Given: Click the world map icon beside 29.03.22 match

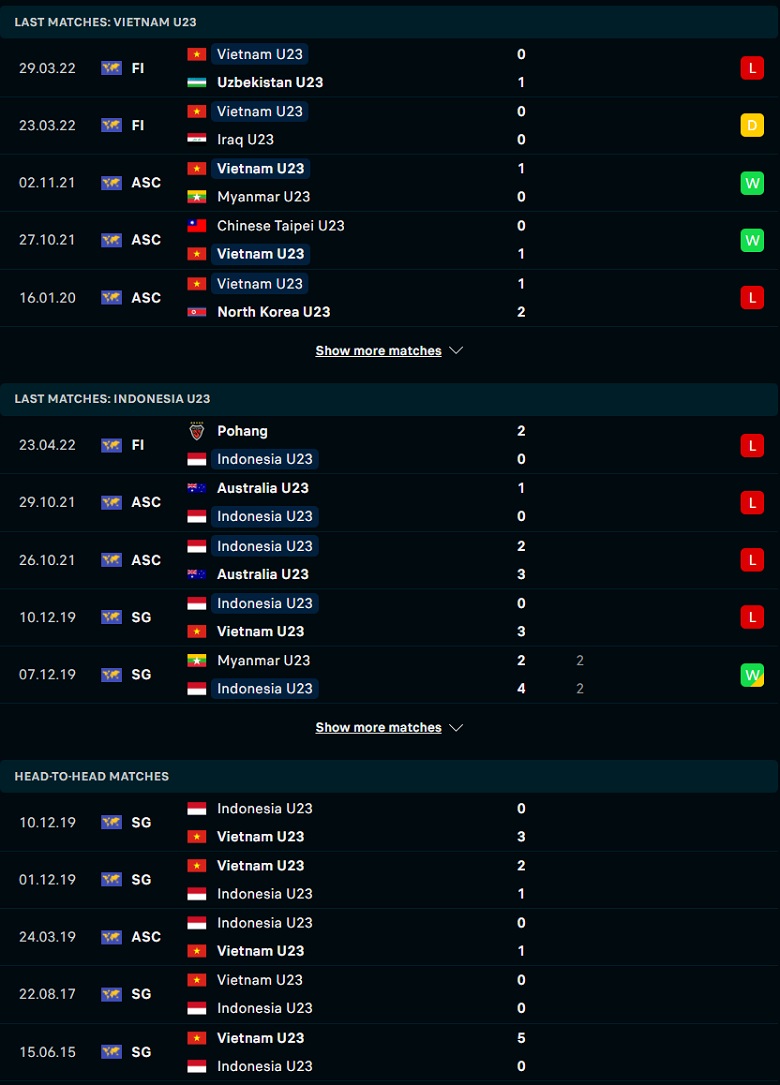Looking at the screenshot, I should [x=111, y=68].
